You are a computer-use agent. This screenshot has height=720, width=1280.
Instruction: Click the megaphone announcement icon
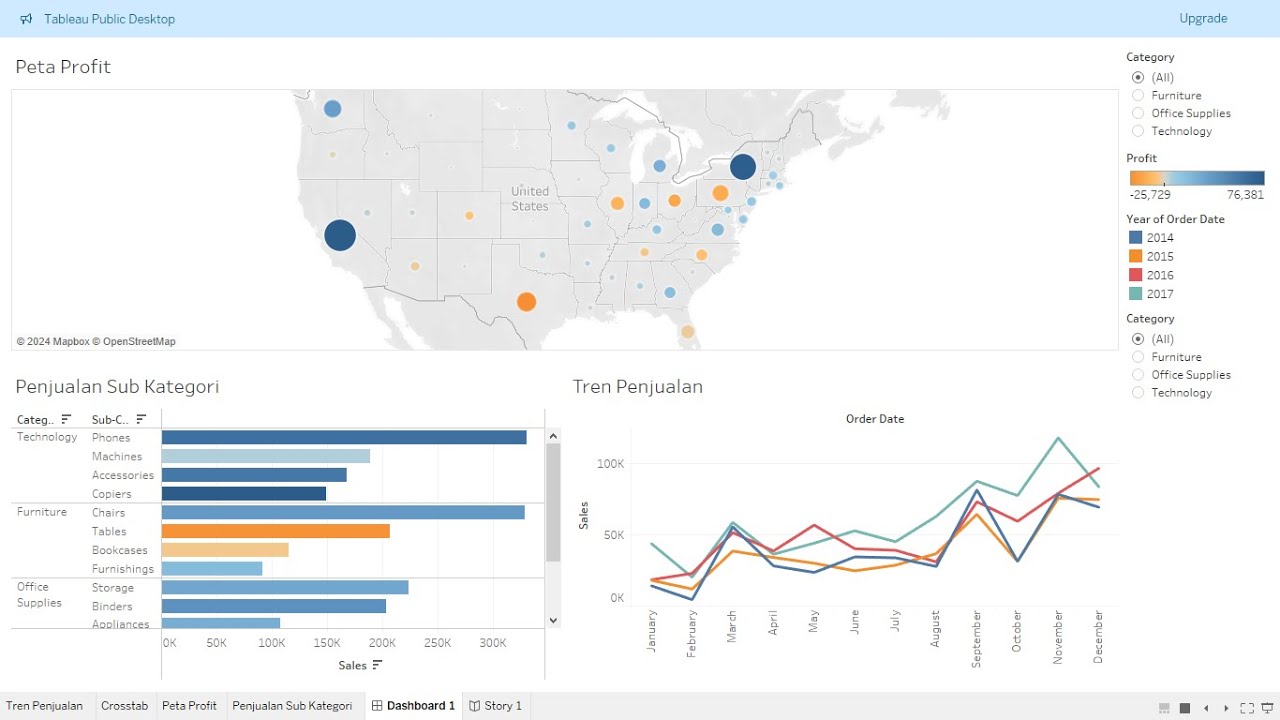click(26, 19)
